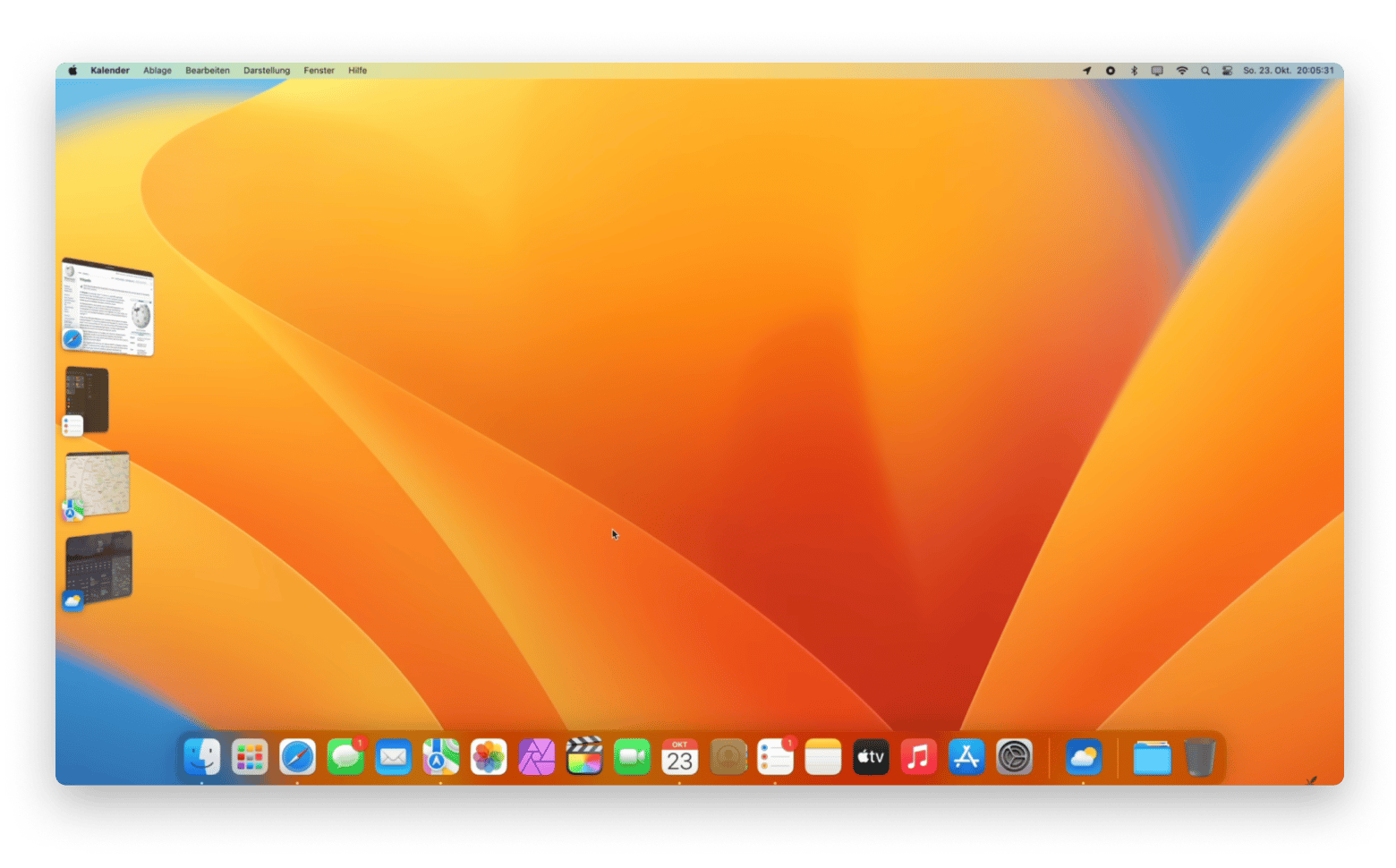
Task: Click the location arrow menu bar icon
Action: [1087, 71]
